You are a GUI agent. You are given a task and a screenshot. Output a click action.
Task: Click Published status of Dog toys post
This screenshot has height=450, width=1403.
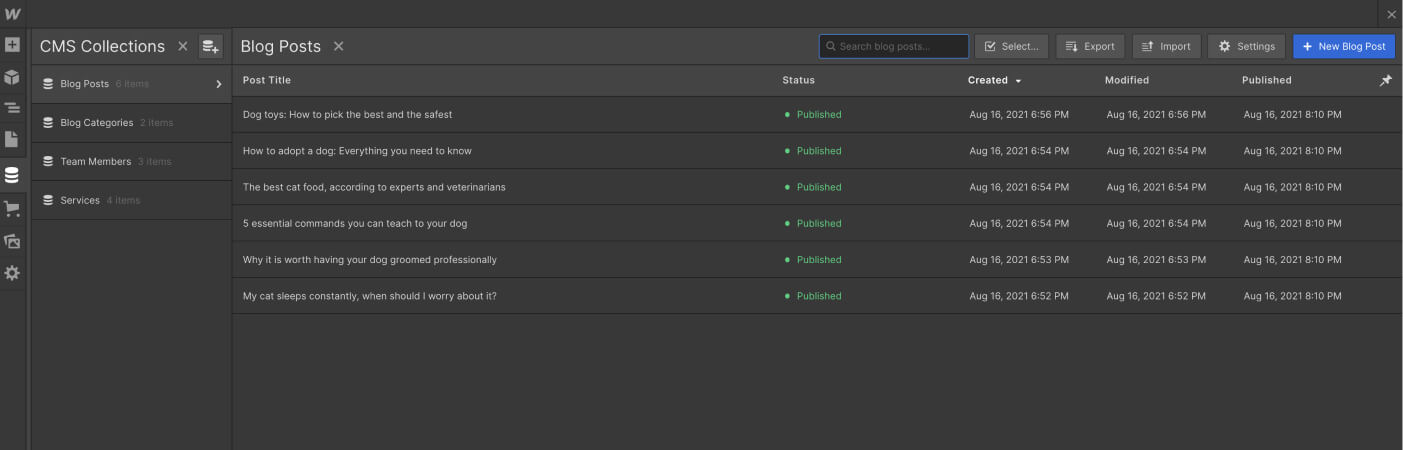[x=813, y=115]
